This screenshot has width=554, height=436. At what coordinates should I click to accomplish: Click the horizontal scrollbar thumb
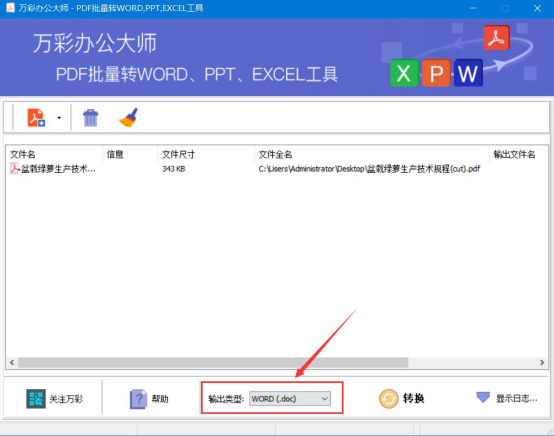coord(213,363)
